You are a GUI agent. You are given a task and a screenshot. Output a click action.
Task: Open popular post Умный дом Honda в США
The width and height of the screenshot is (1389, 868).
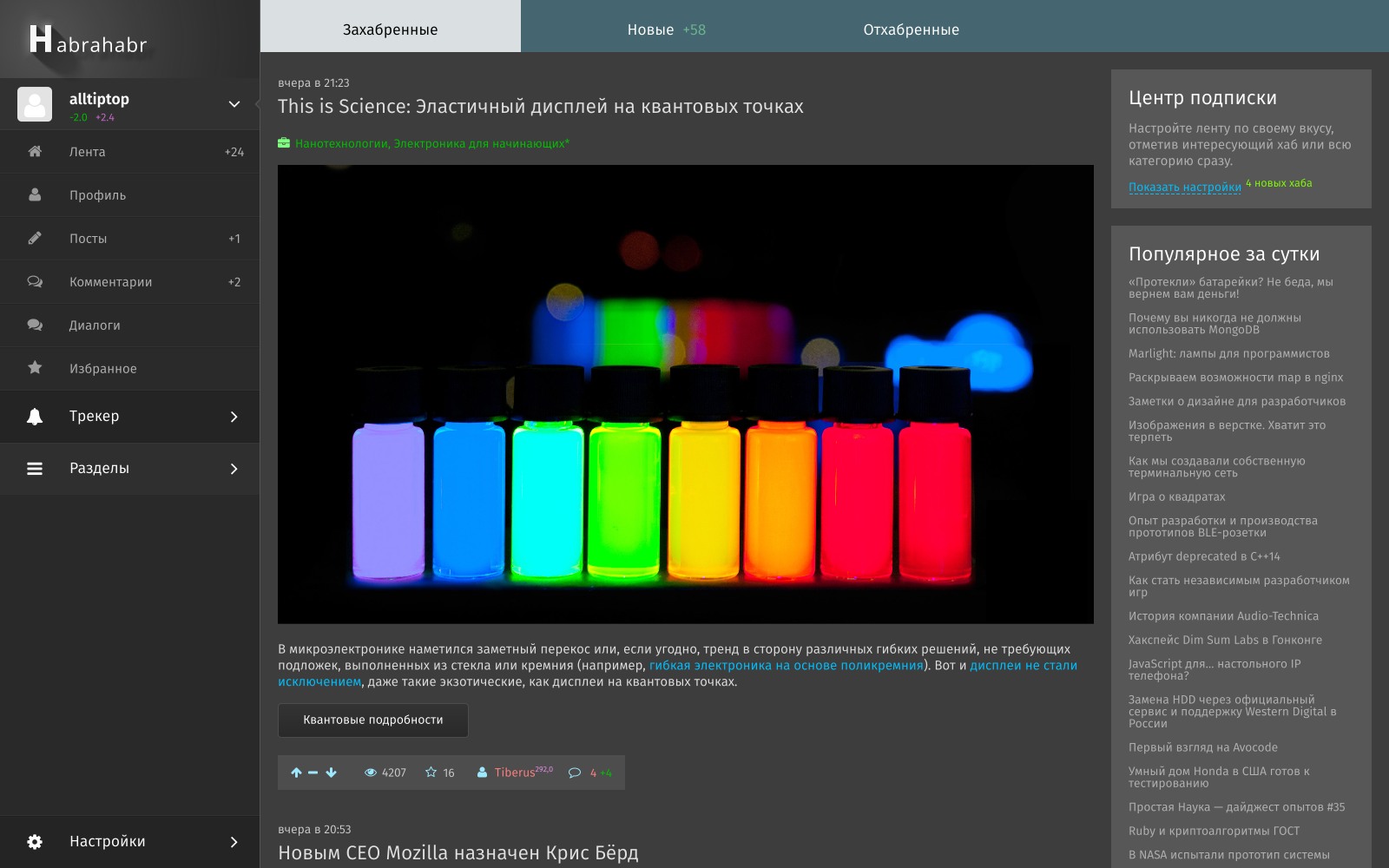[1220, 777]
